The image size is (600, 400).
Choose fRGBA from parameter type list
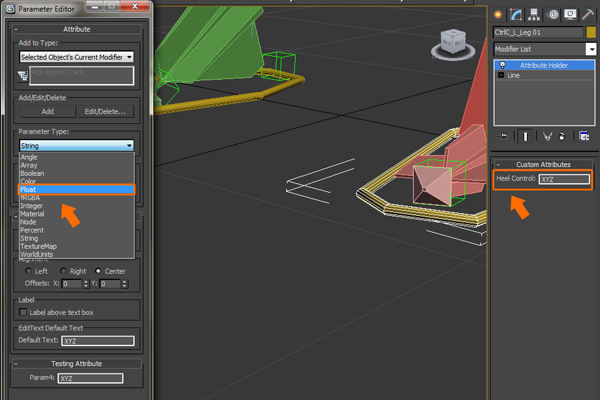77,198
